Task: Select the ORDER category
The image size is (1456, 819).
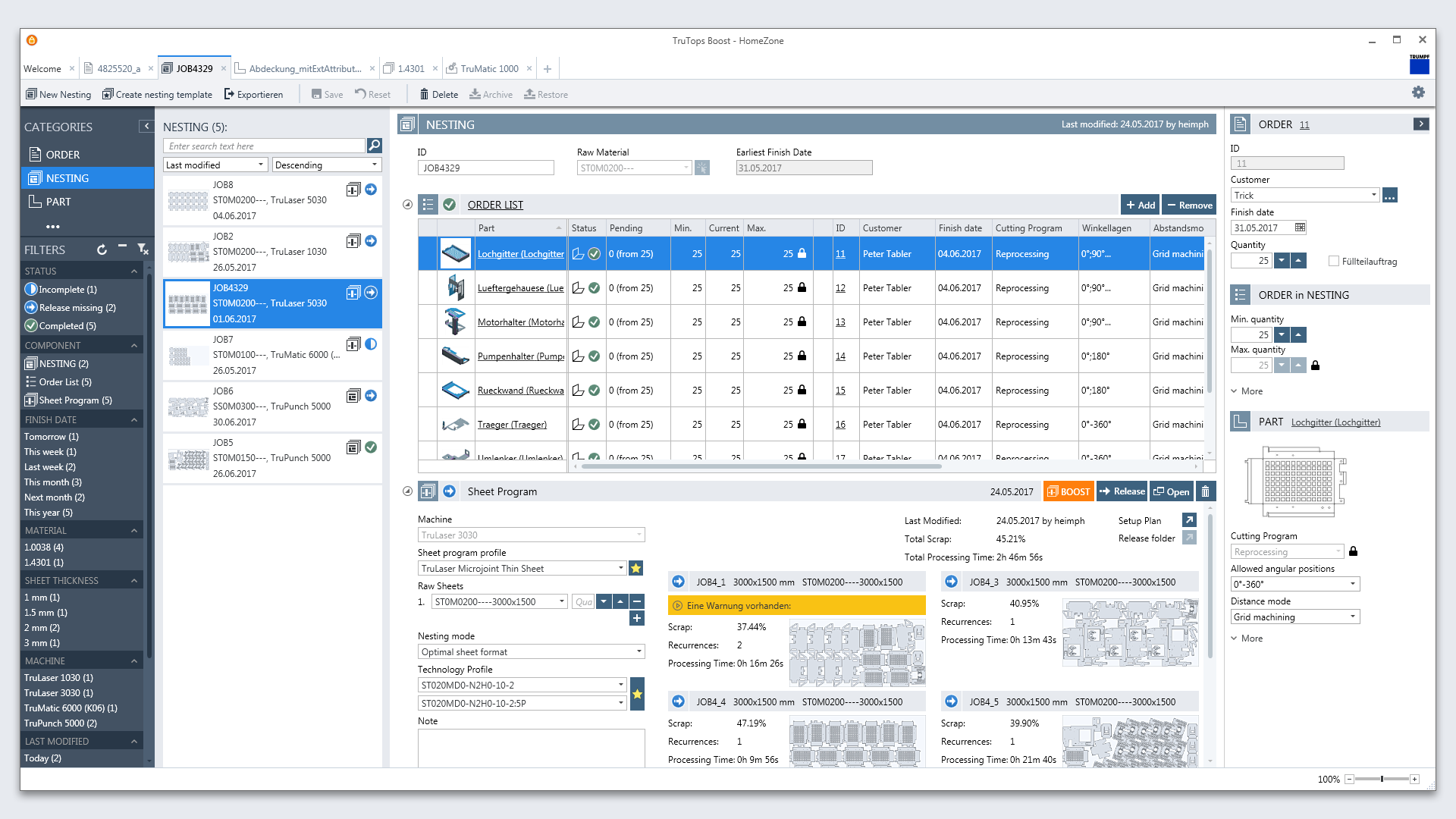Action: coord(62,155)
